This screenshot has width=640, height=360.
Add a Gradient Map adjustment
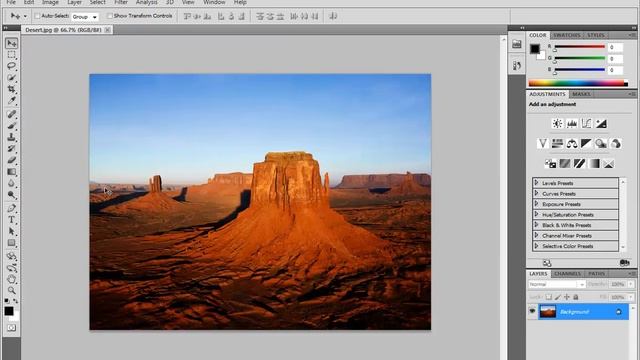(x=594, y=164)
